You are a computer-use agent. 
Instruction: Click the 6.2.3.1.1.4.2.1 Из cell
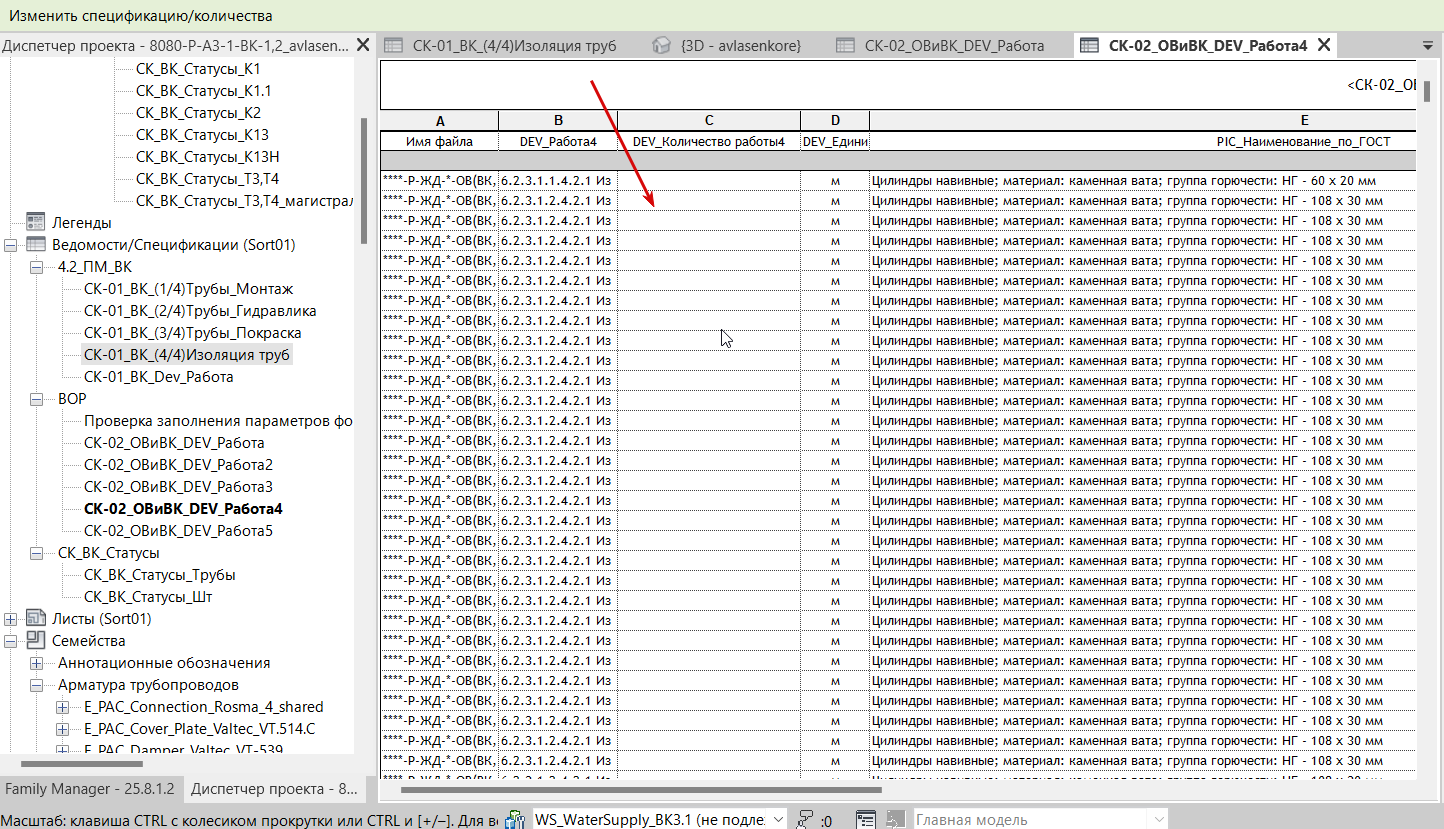(558, 181)
